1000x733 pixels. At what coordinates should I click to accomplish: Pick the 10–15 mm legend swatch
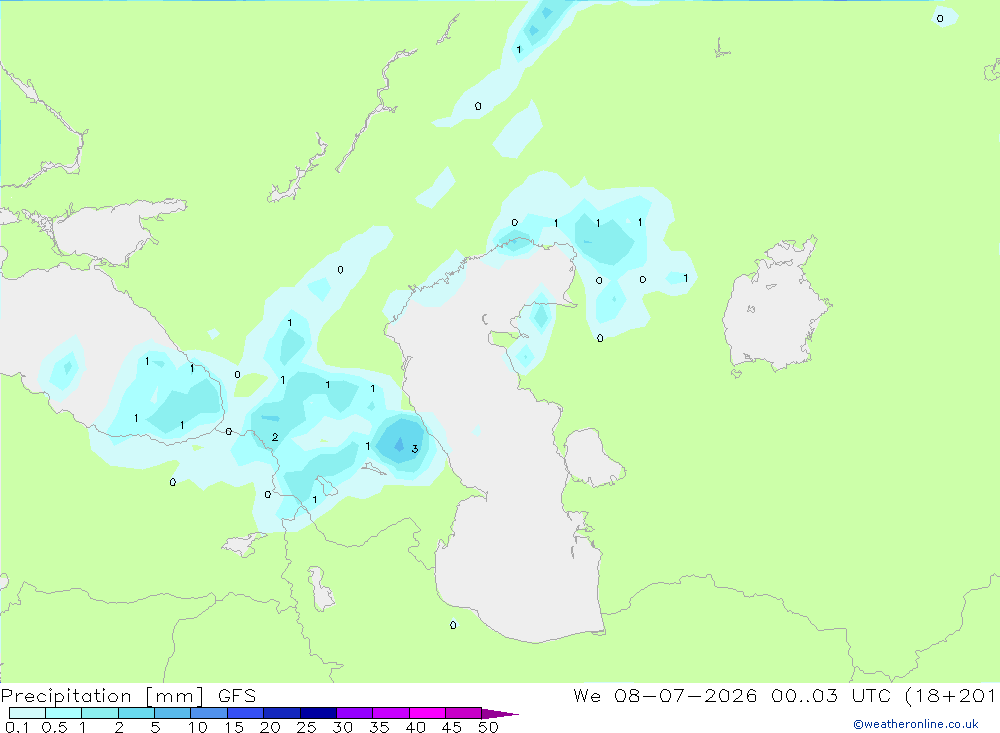pyautogui.click(x=209, y=713)
